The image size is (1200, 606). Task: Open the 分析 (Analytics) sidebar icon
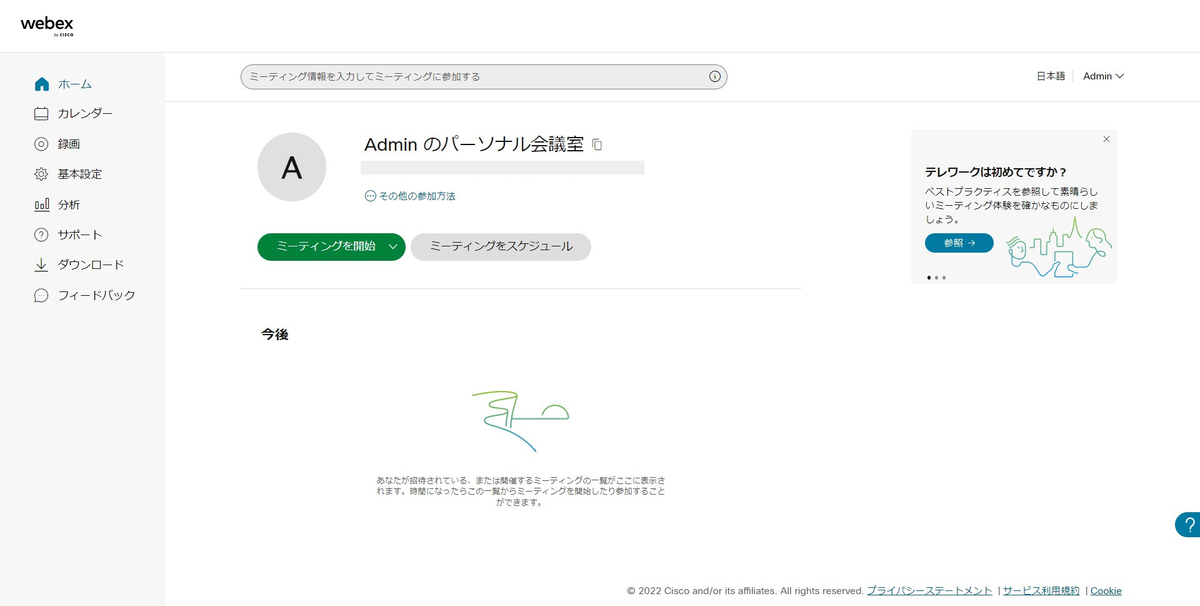[x=40, y=203]
